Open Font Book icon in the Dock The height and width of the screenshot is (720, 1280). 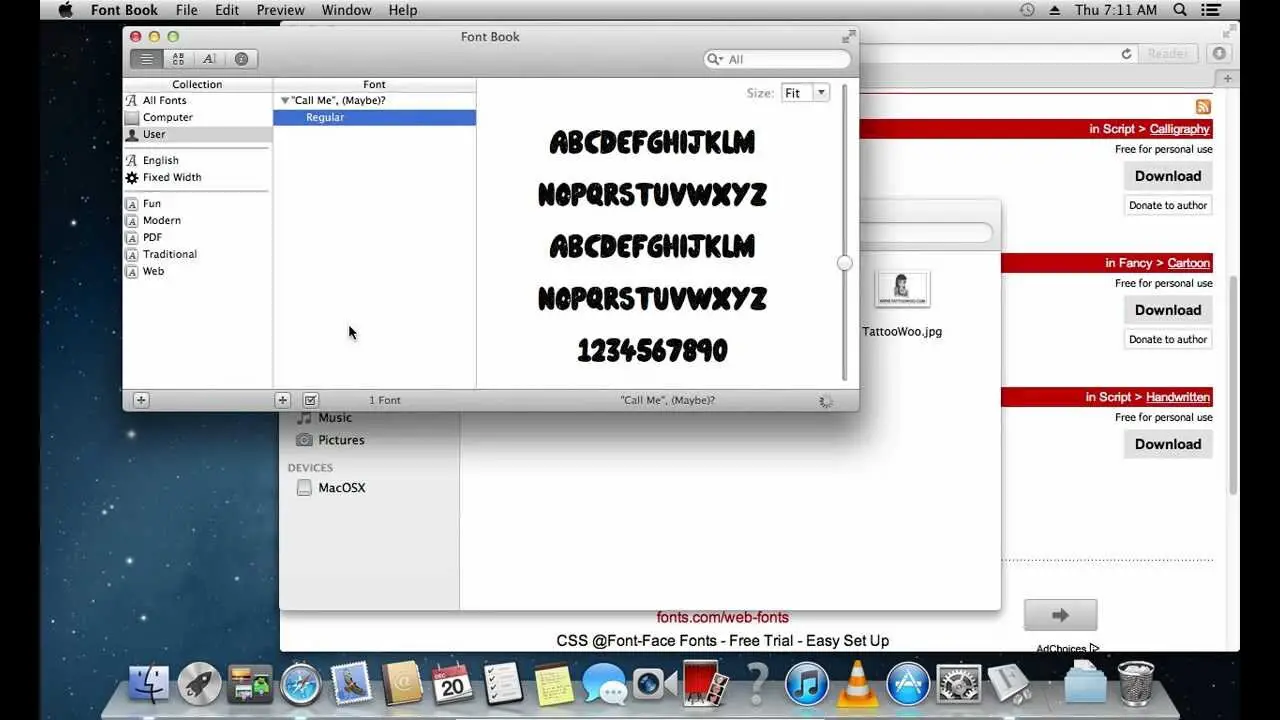(1008, 684)
